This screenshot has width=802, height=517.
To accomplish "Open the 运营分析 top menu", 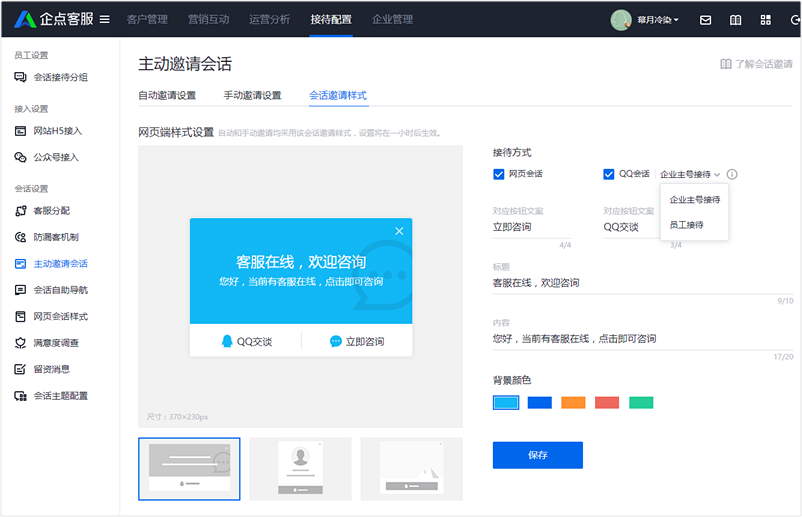I will [x=270, y=19].
